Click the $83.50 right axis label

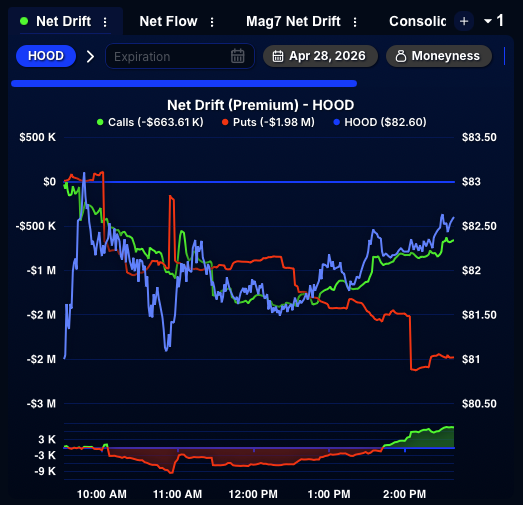[479, 137]
